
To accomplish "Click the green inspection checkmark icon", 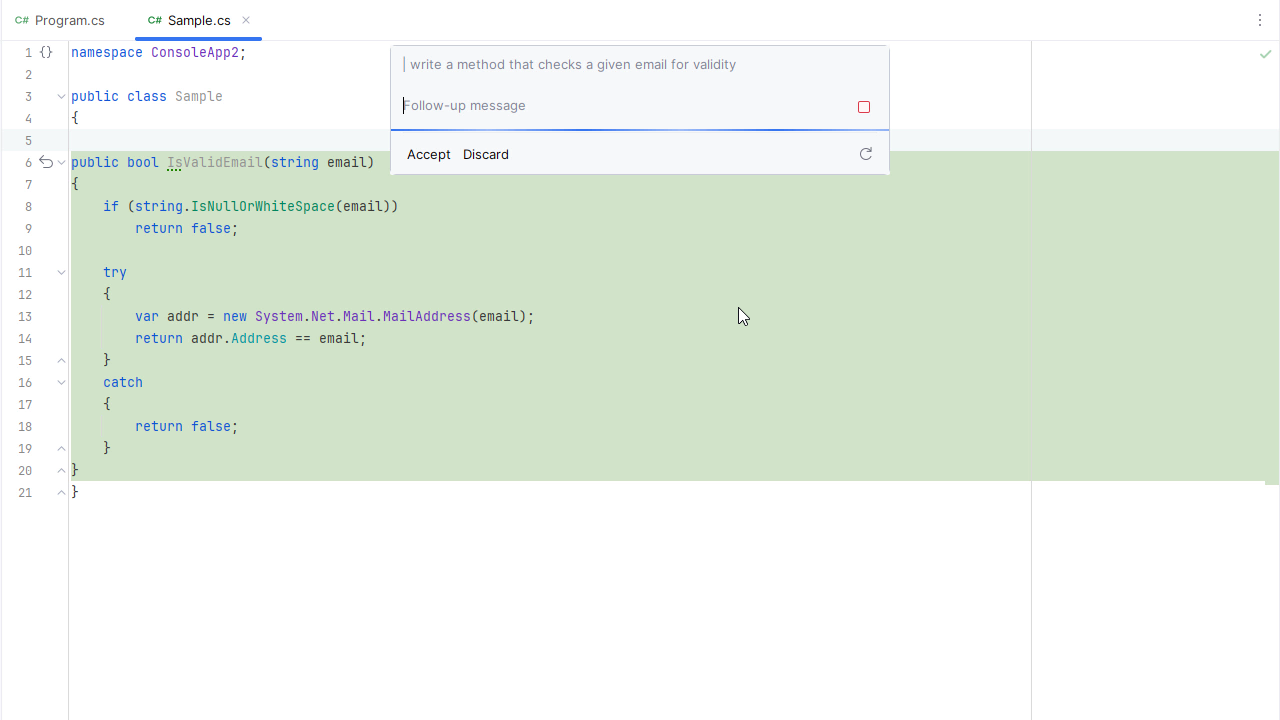I will pos(1266,54).
